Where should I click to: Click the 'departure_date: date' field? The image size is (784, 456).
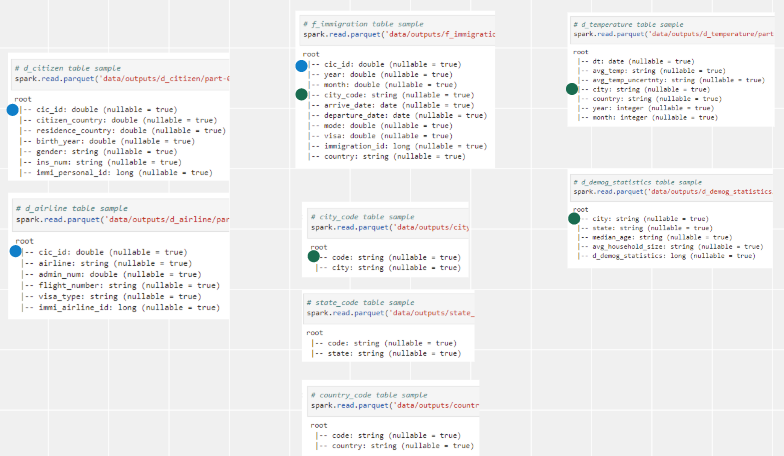coord(398,115)
